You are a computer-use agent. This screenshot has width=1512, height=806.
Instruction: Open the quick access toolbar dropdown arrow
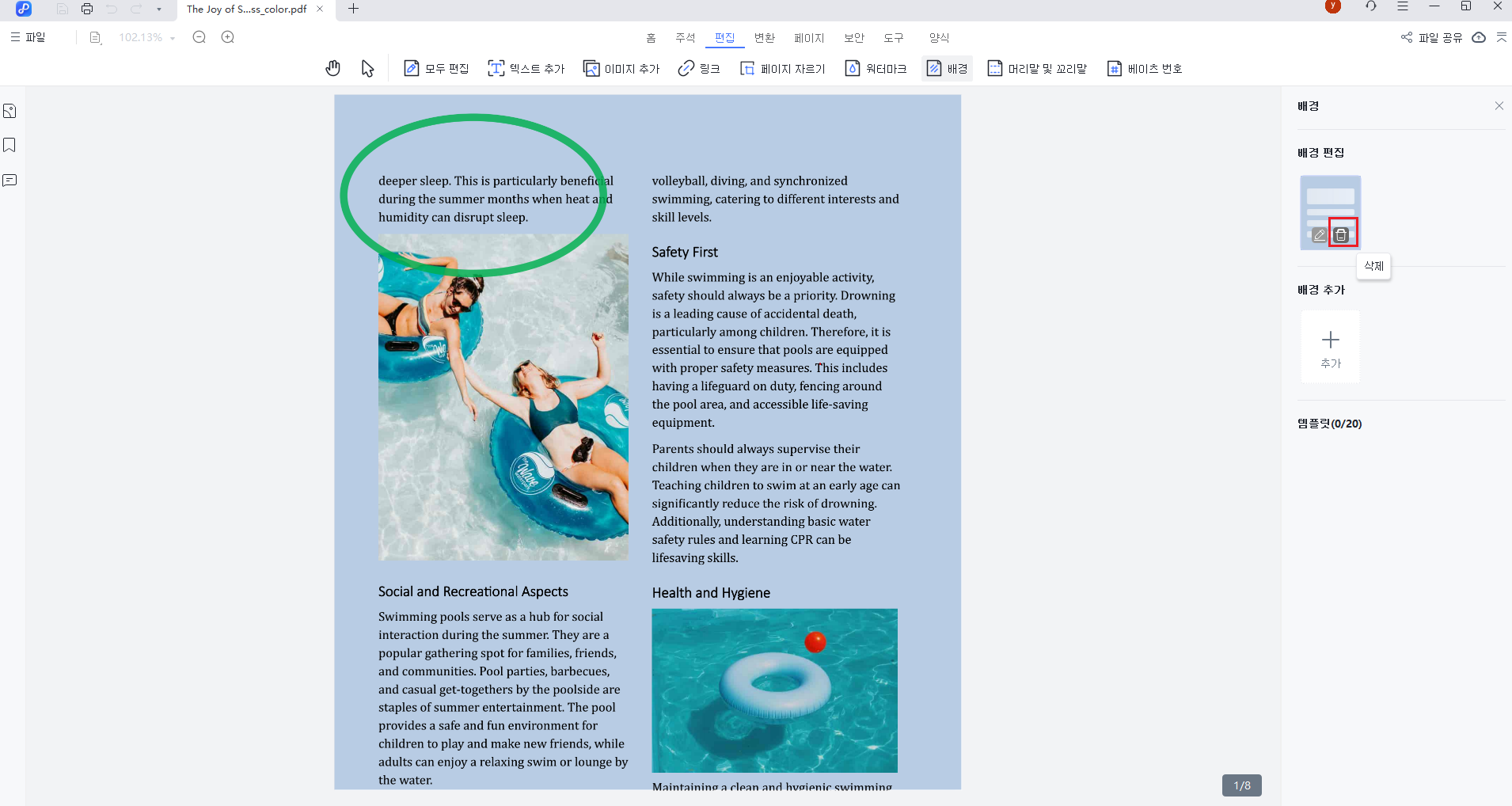(159, 10)
